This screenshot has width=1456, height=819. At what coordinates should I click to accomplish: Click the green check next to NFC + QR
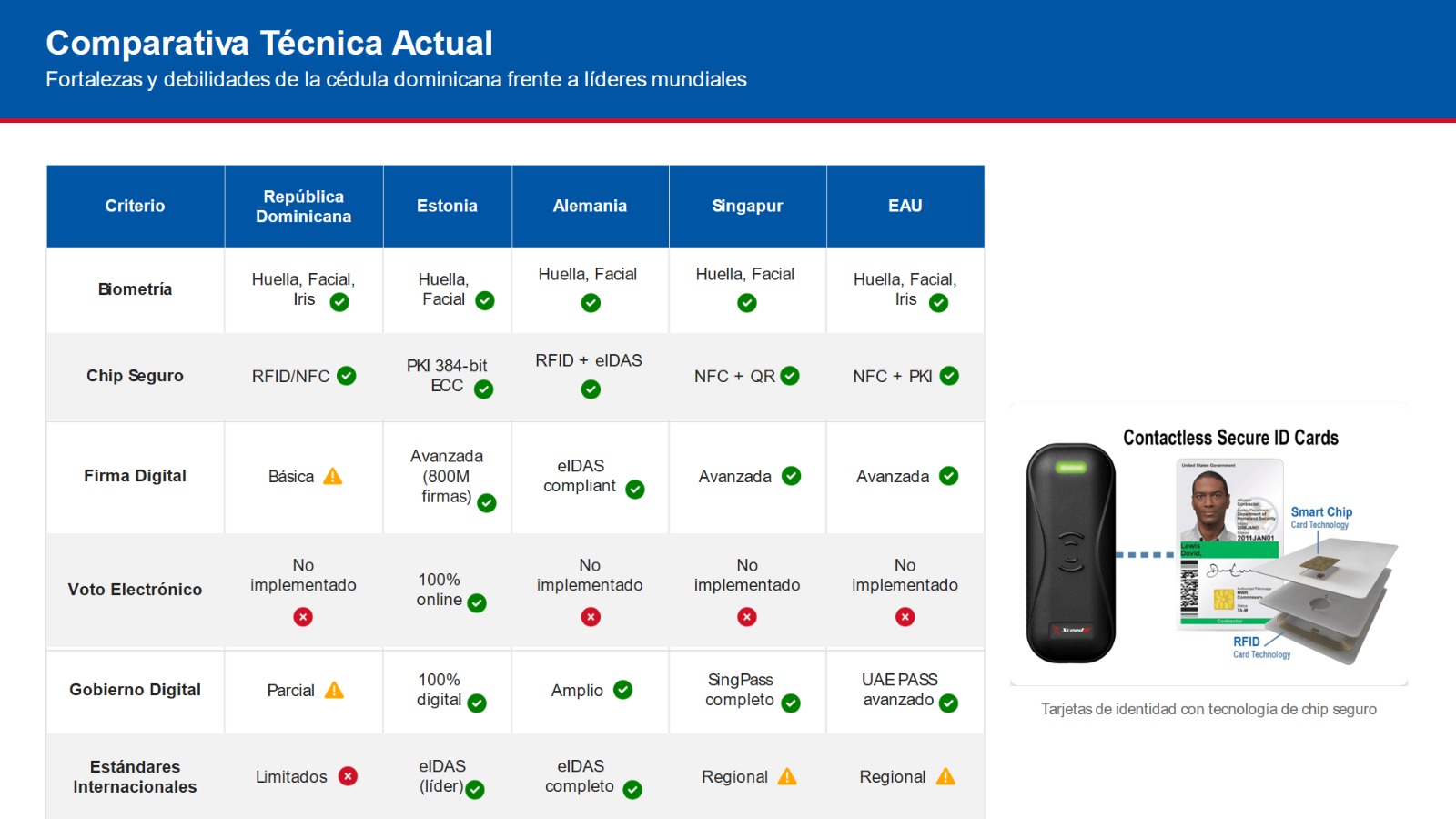790,376
